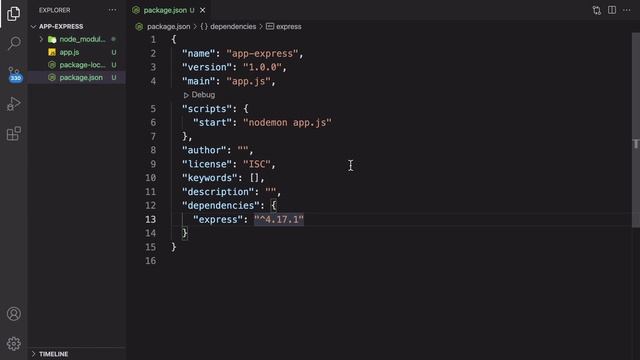This screenshot has width=640, height=360.
Task: Split the editor right
Action: [611, 10]
